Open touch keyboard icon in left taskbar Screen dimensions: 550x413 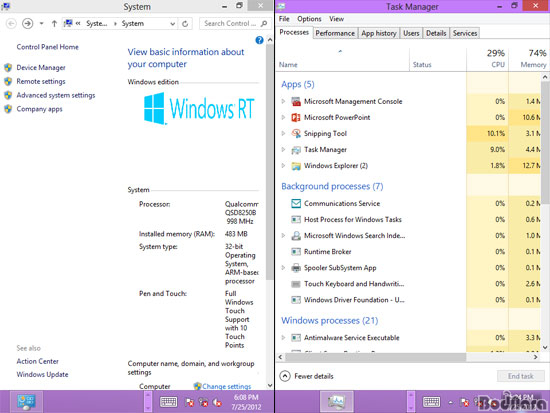tap(168, 402)
